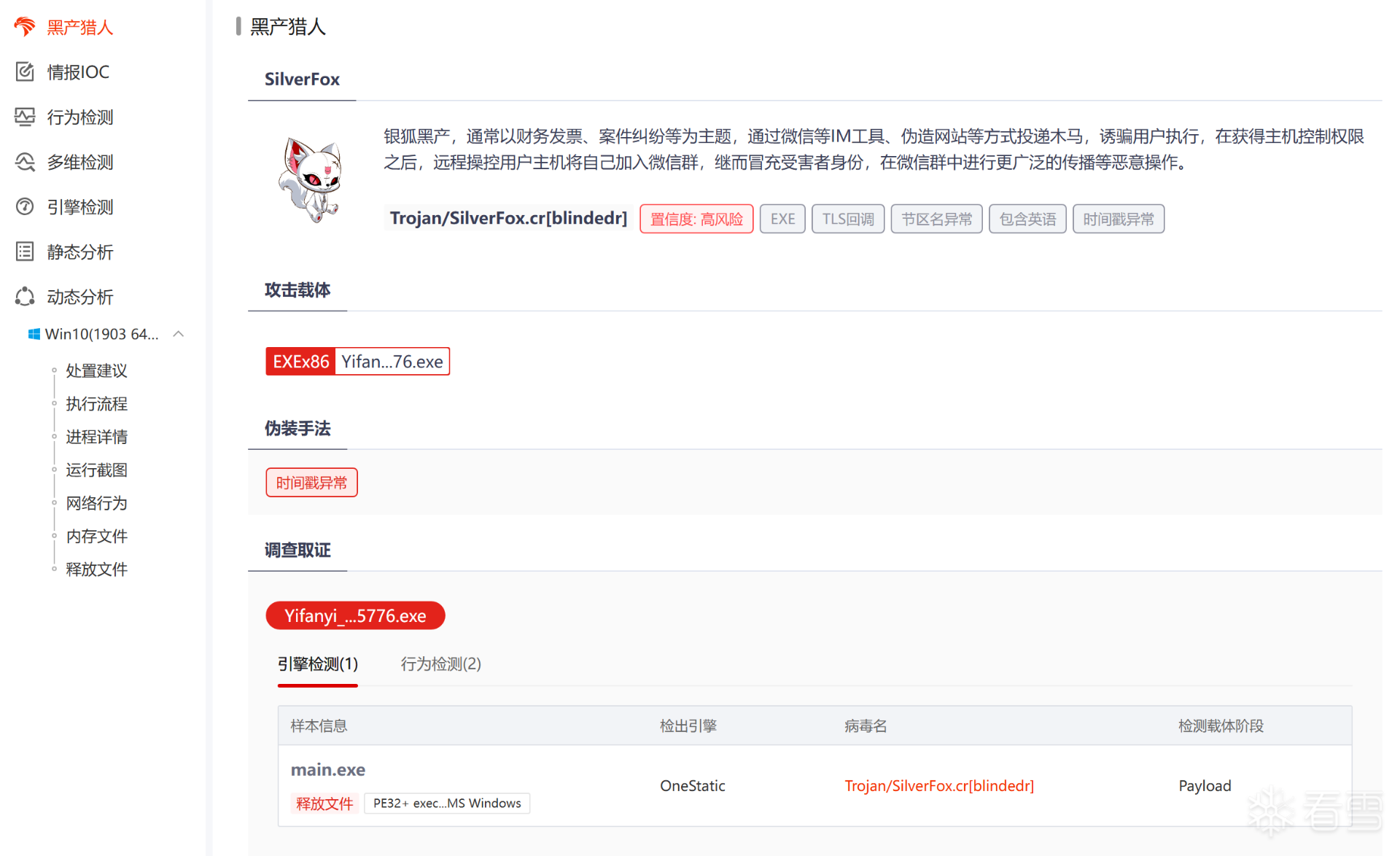This screenshot has height=856, width=1400.
Task: Select the 动态分析 sidebar icon
Action: (25, 297)
